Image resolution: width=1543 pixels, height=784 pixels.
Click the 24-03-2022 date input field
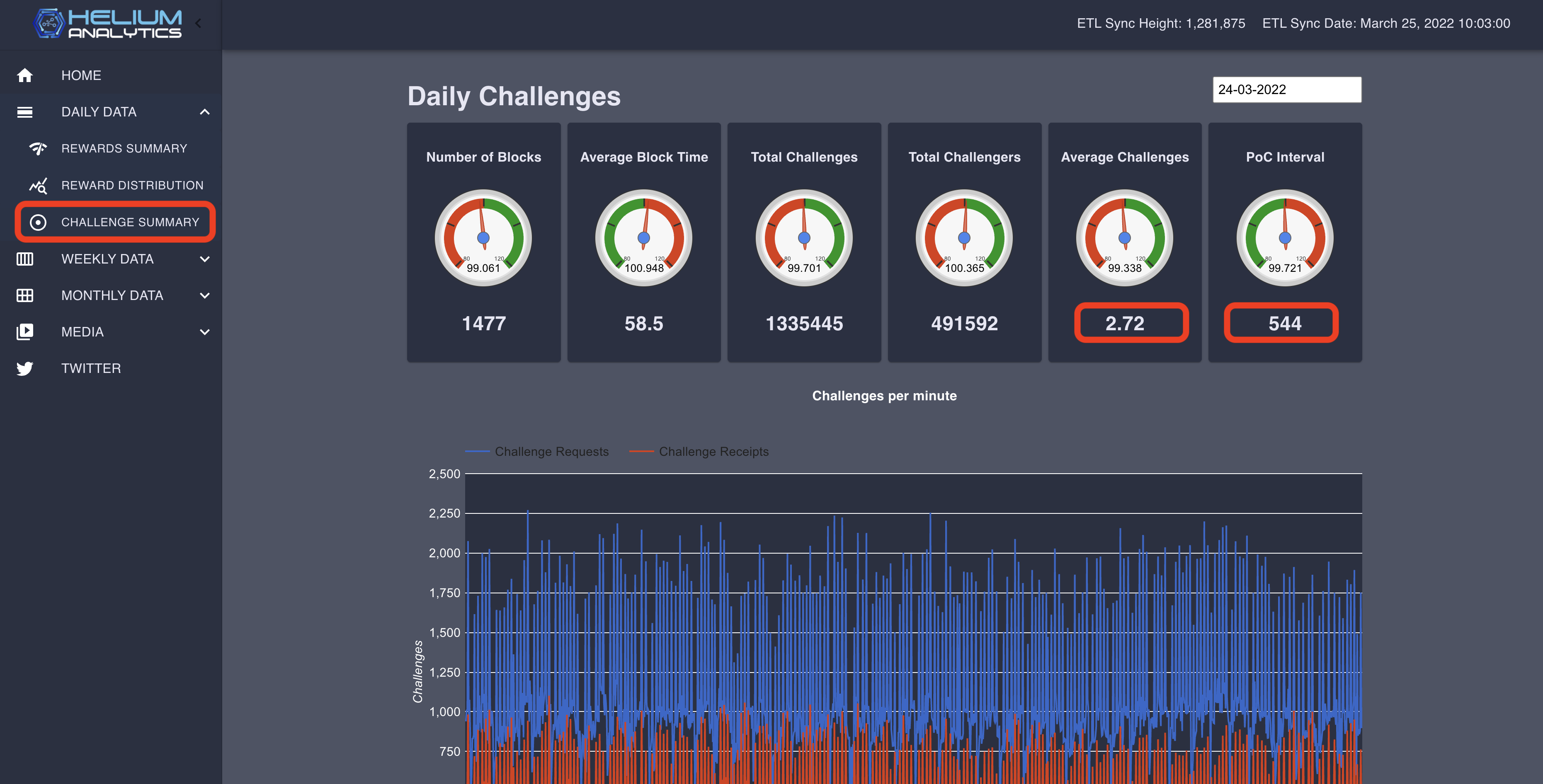1287,90
